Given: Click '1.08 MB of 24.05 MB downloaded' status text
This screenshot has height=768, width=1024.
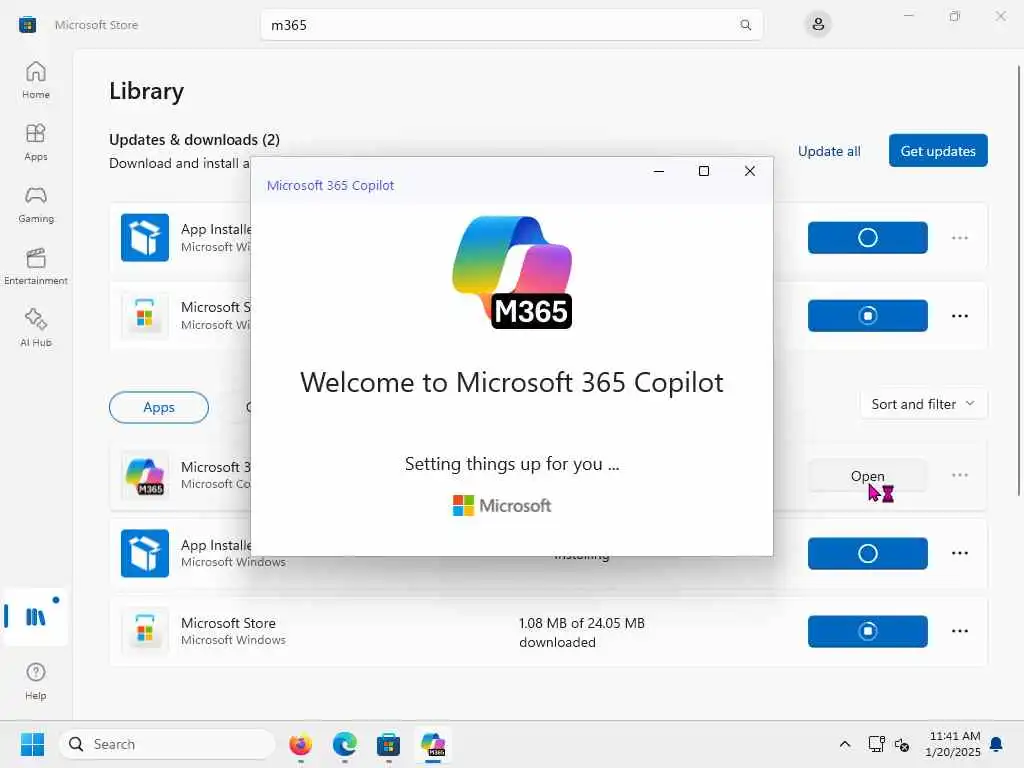Looking at the screenshot, I should (x=581, y=632).
